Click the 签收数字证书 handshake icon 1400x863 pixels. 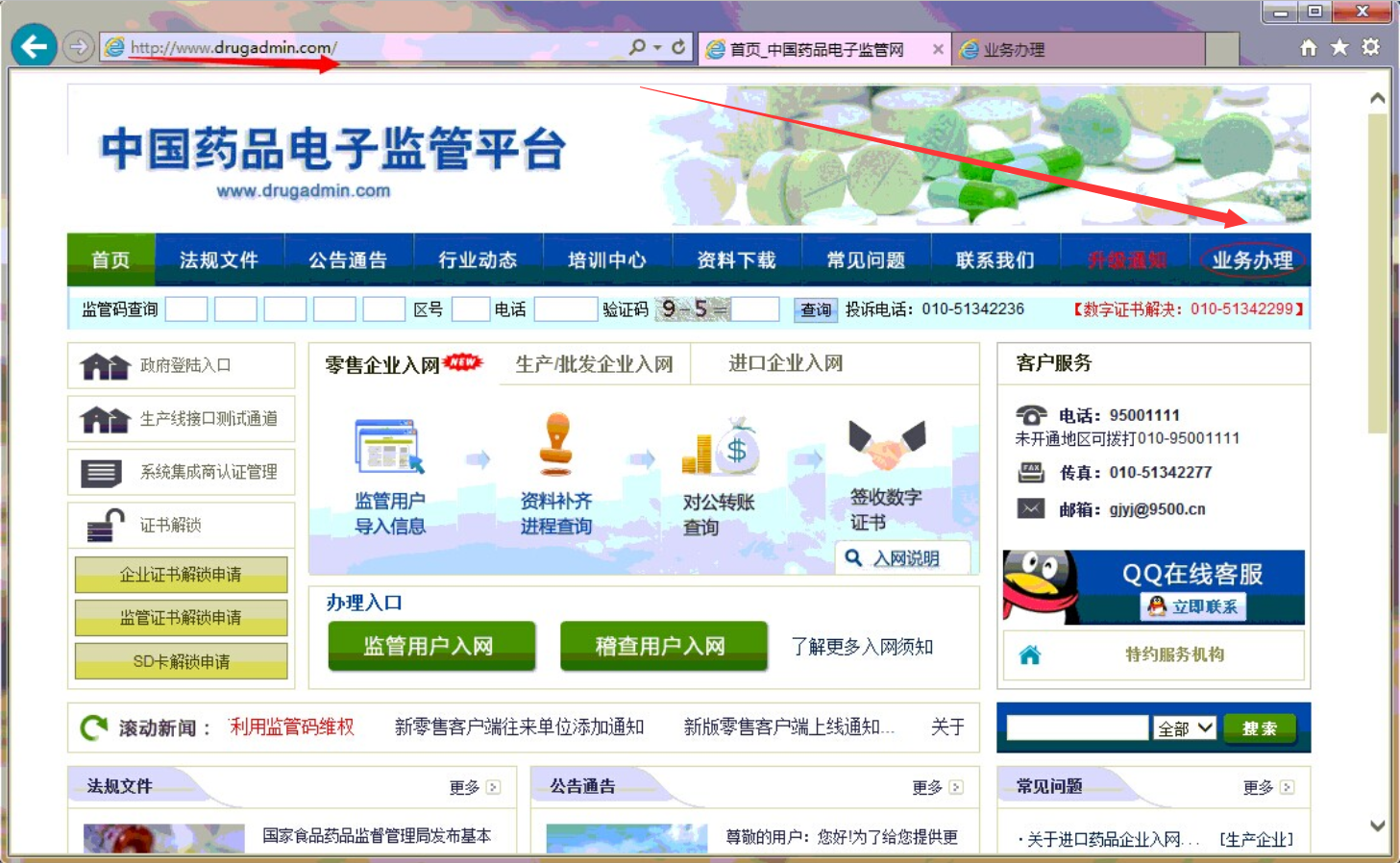coord(886,443)
